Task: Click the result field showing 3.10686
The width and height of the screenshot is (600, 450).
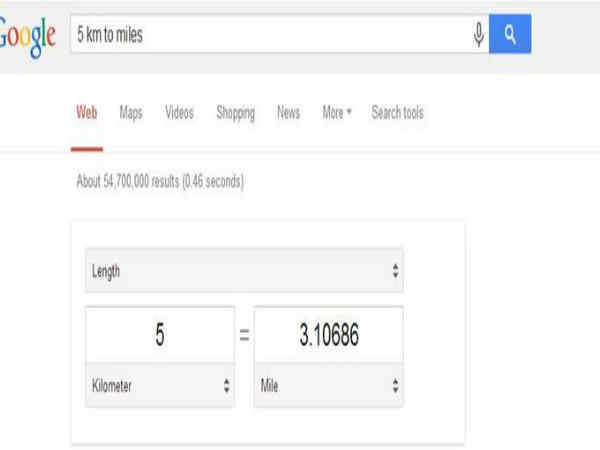Action: pyautogui.click(x=329, y=335)
